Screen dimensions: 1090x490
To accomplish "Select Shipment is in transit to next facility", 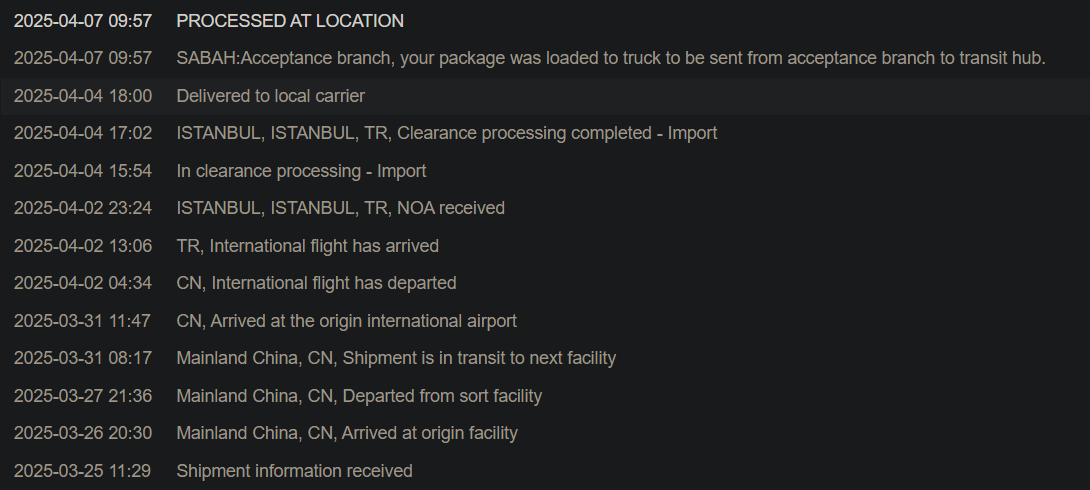I will (396, 358).
